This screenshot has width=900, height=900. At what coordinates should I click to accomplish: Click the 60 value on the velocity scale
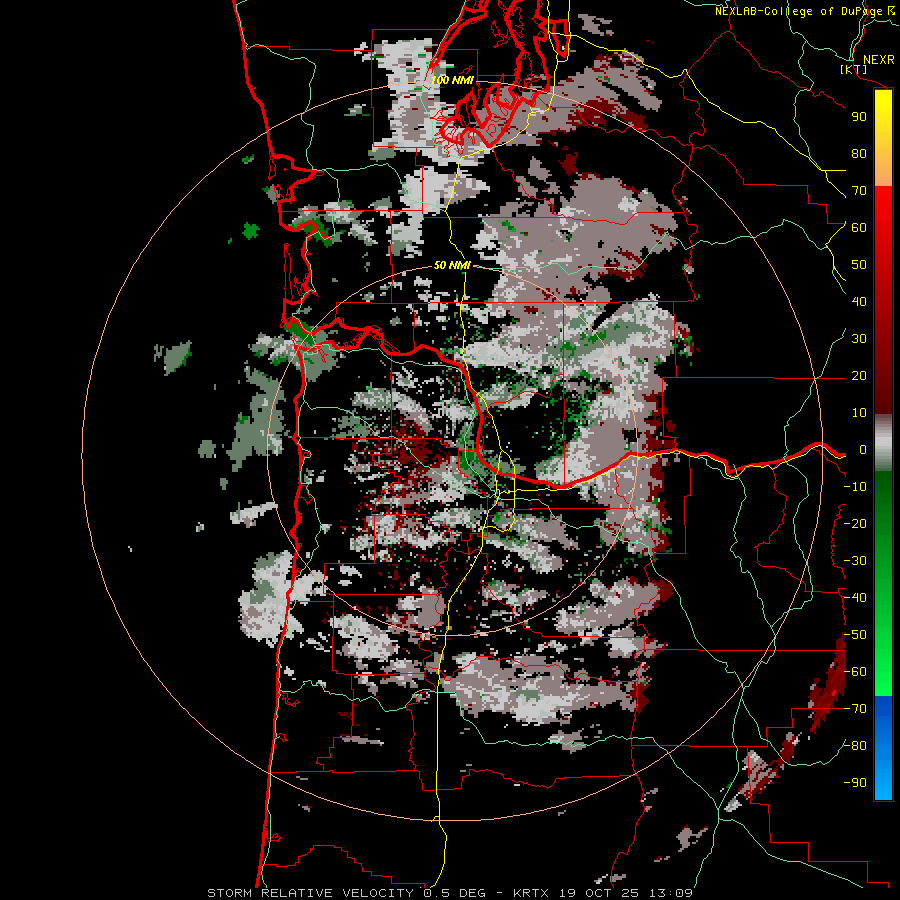coord(859,228)
